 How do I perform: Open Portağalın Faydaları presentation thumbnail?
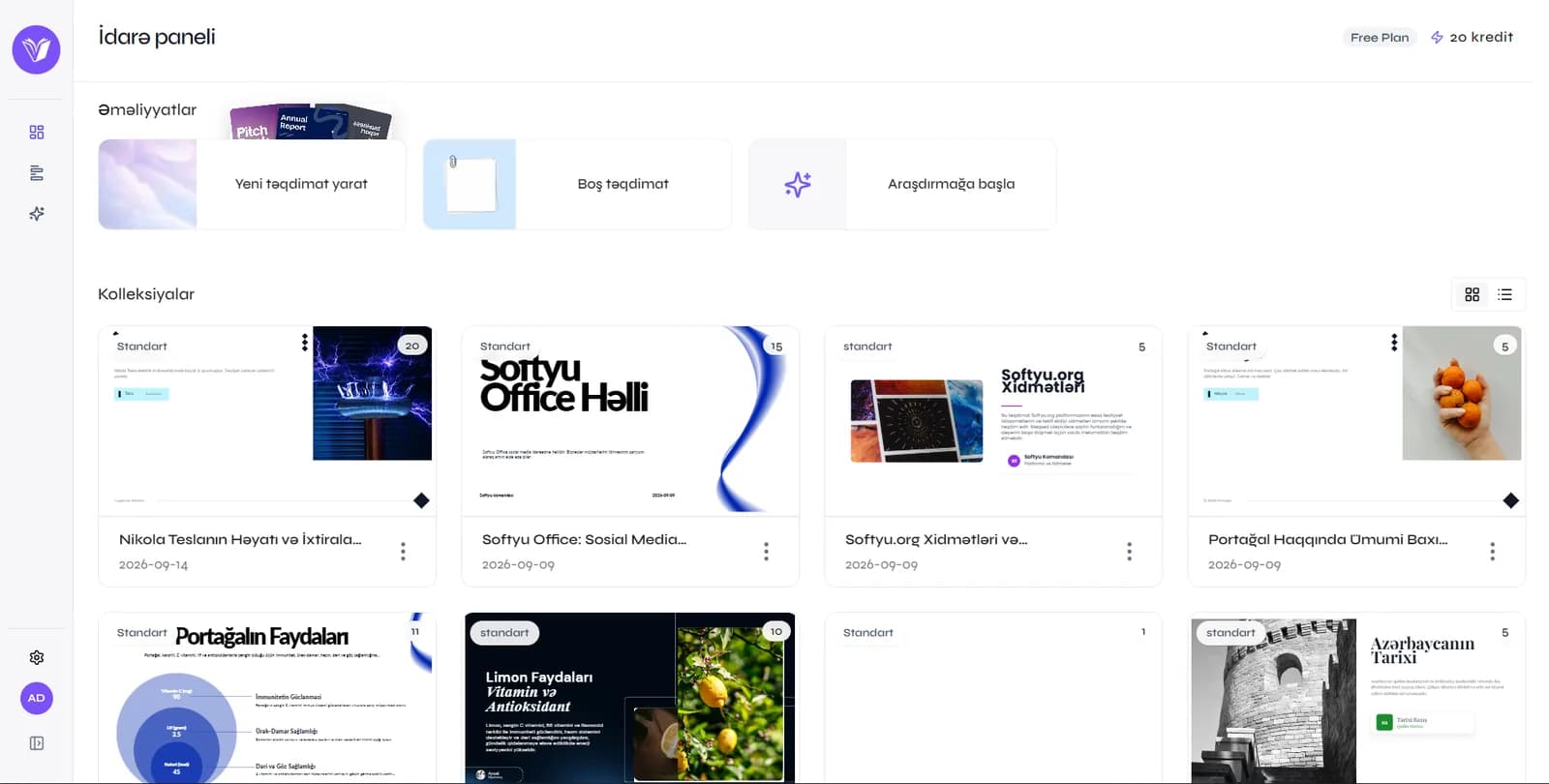[x=267, y=697]
